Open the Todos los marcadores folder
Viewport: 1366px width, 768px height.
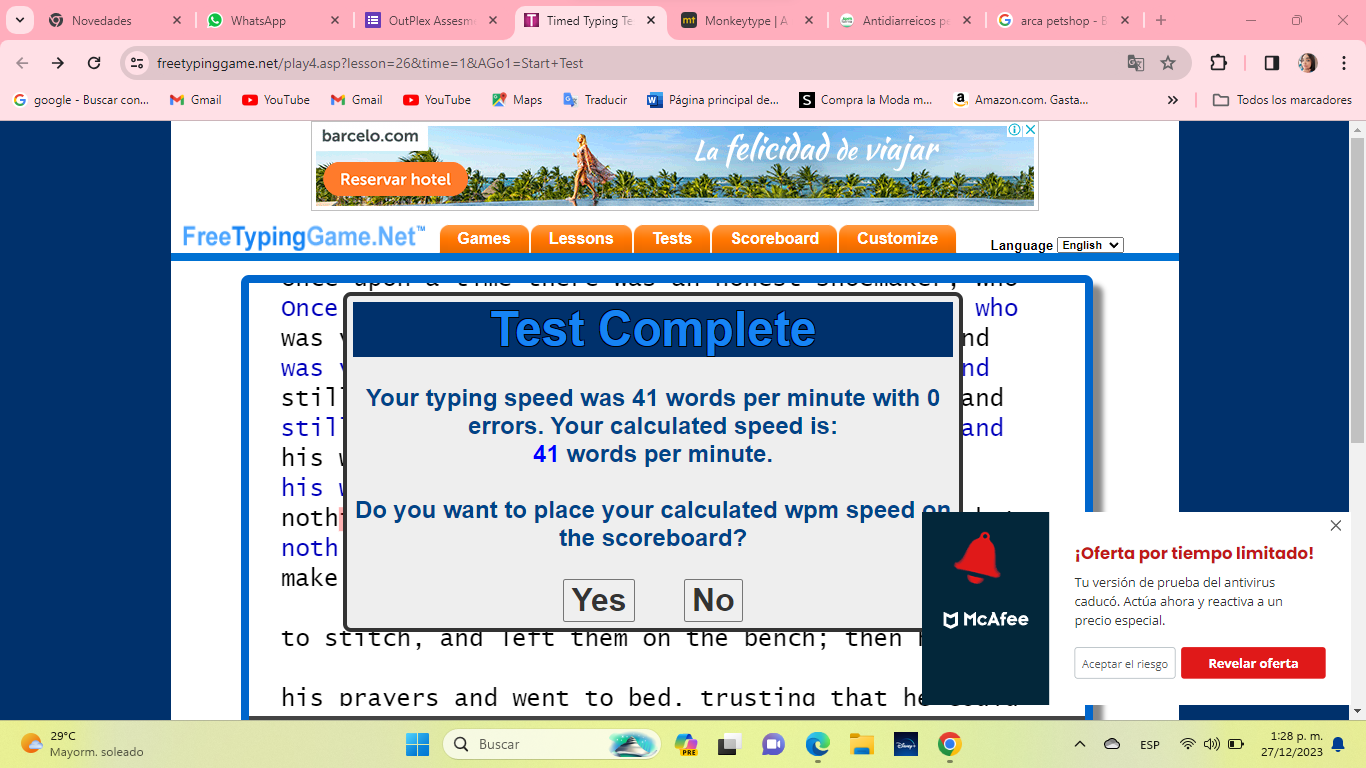coord(1282,100)
